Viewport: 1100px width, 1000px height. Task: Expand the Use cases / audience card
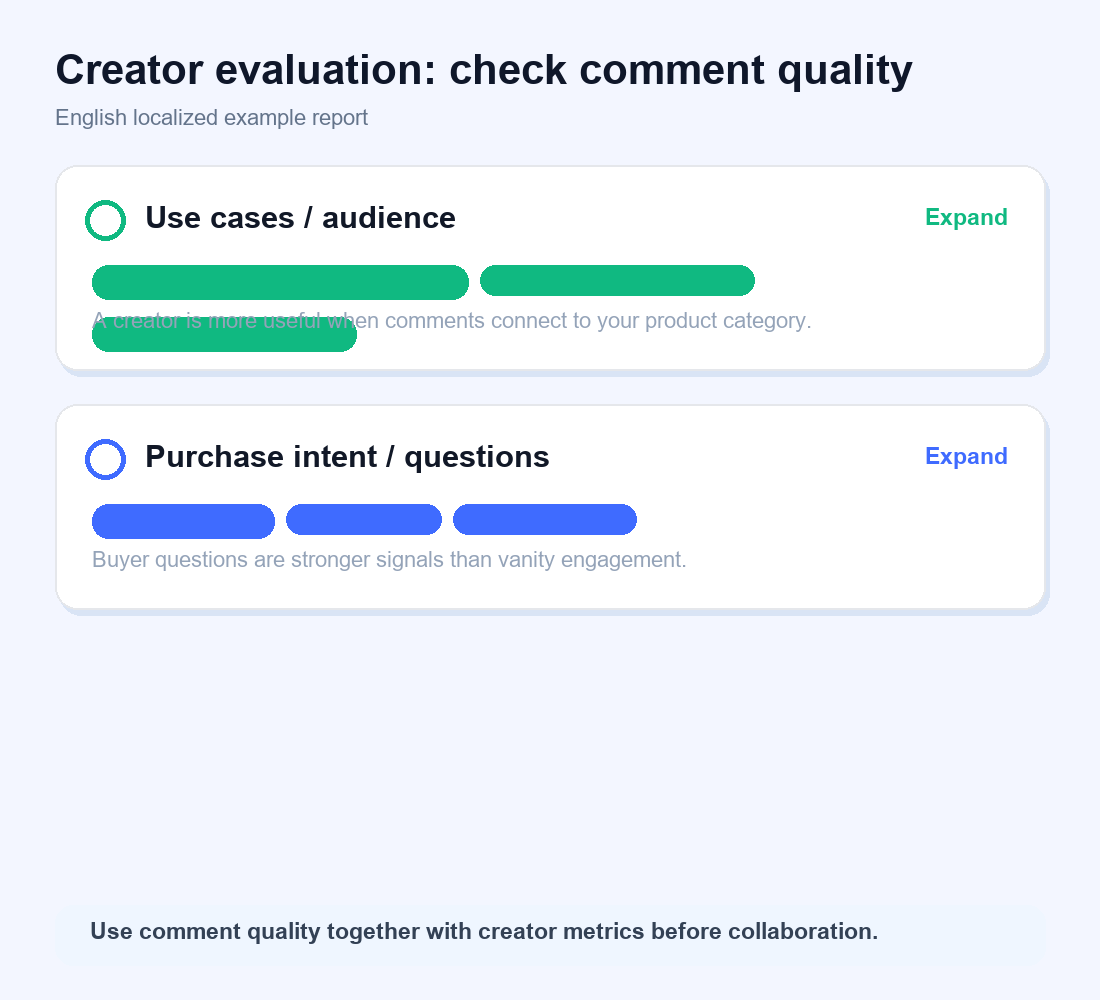(x=966, y=218)
